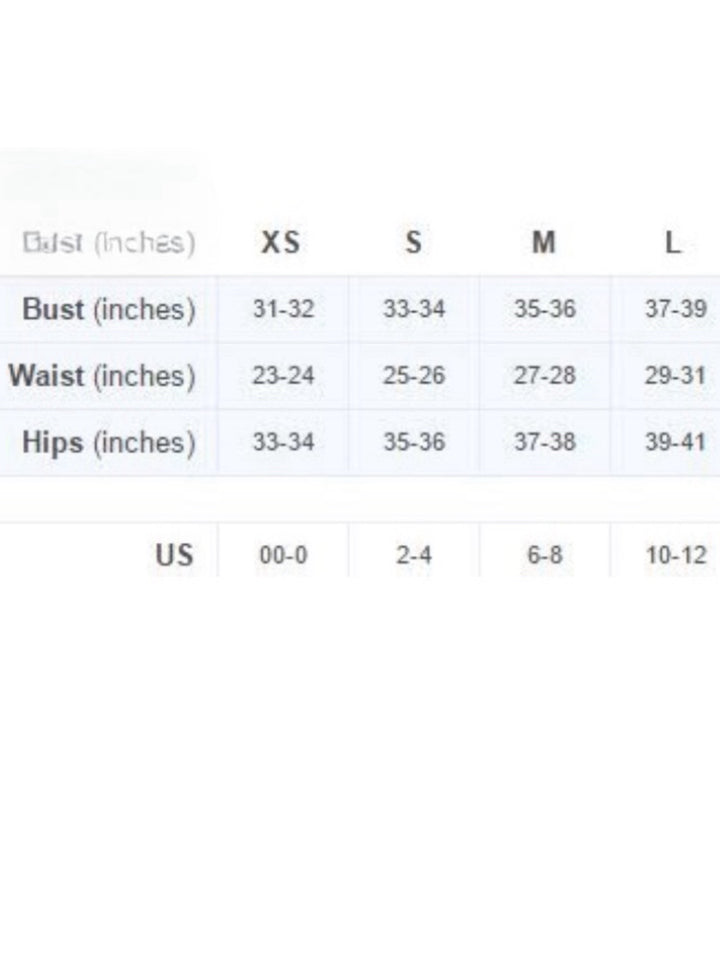This screenshot has width=720, height=960.
Task: Select the US size 10-12 cell
Action: pos(675,555)
